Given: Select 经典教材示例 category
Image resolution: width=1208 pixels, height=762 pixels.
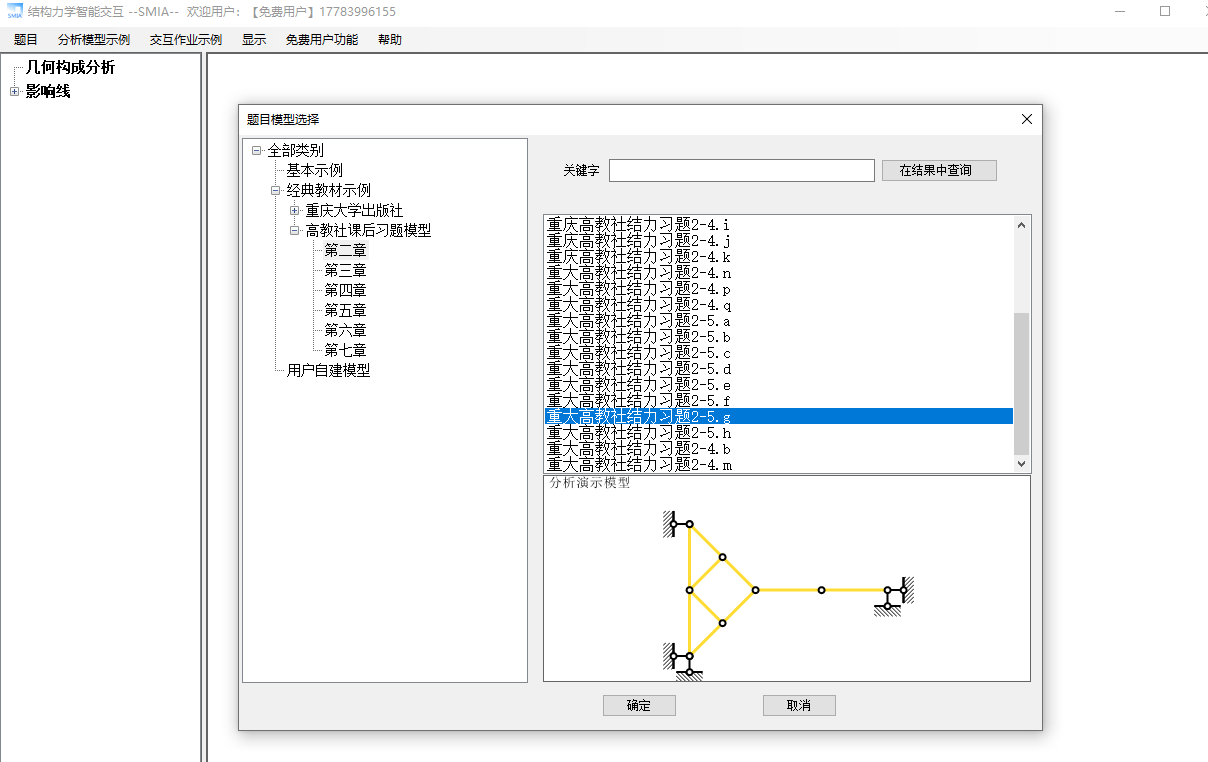Looking at the screenshot, I should coord(328,190).
